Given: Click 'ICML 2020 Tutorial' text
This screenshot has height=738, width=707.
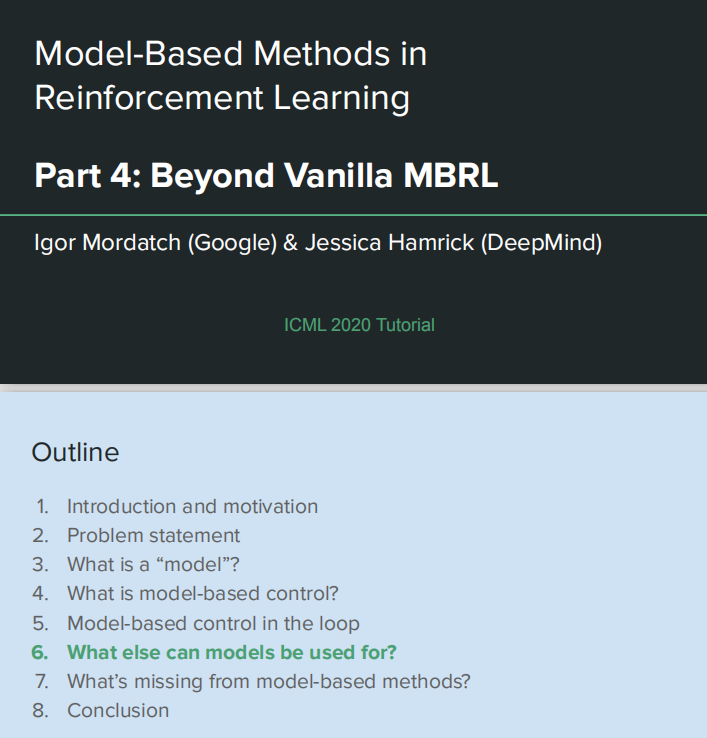Looking at the screenshot, I should click(359, 325).
